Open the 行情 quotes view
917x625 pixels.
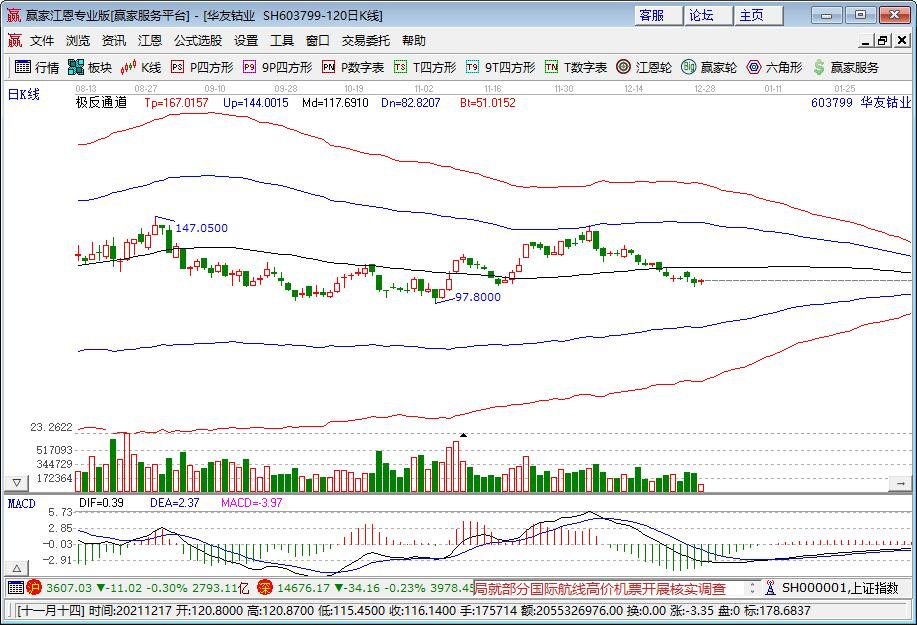pos(37,67)
